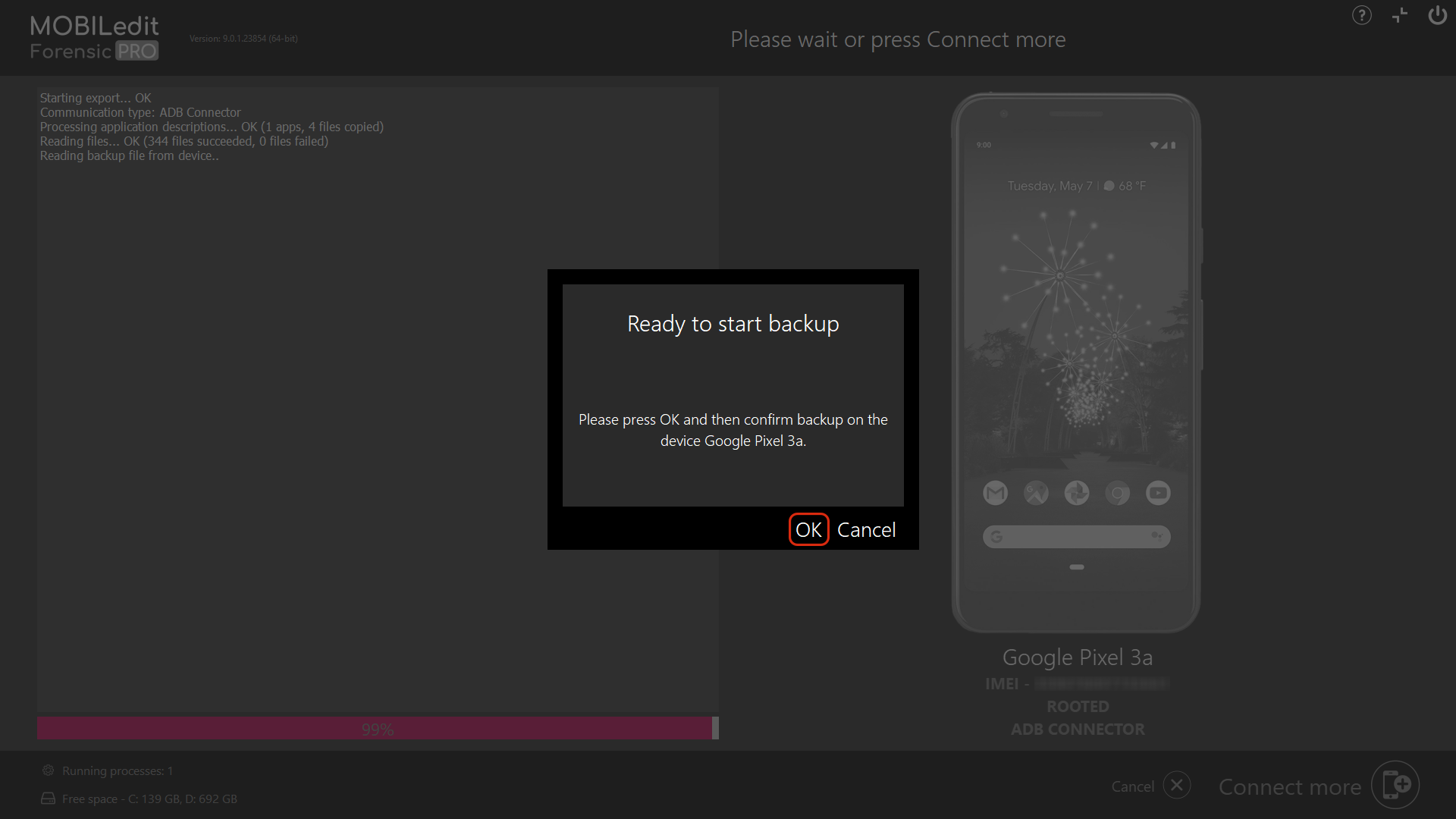
Task: Click the power/exit icon
Action: 1437,15
